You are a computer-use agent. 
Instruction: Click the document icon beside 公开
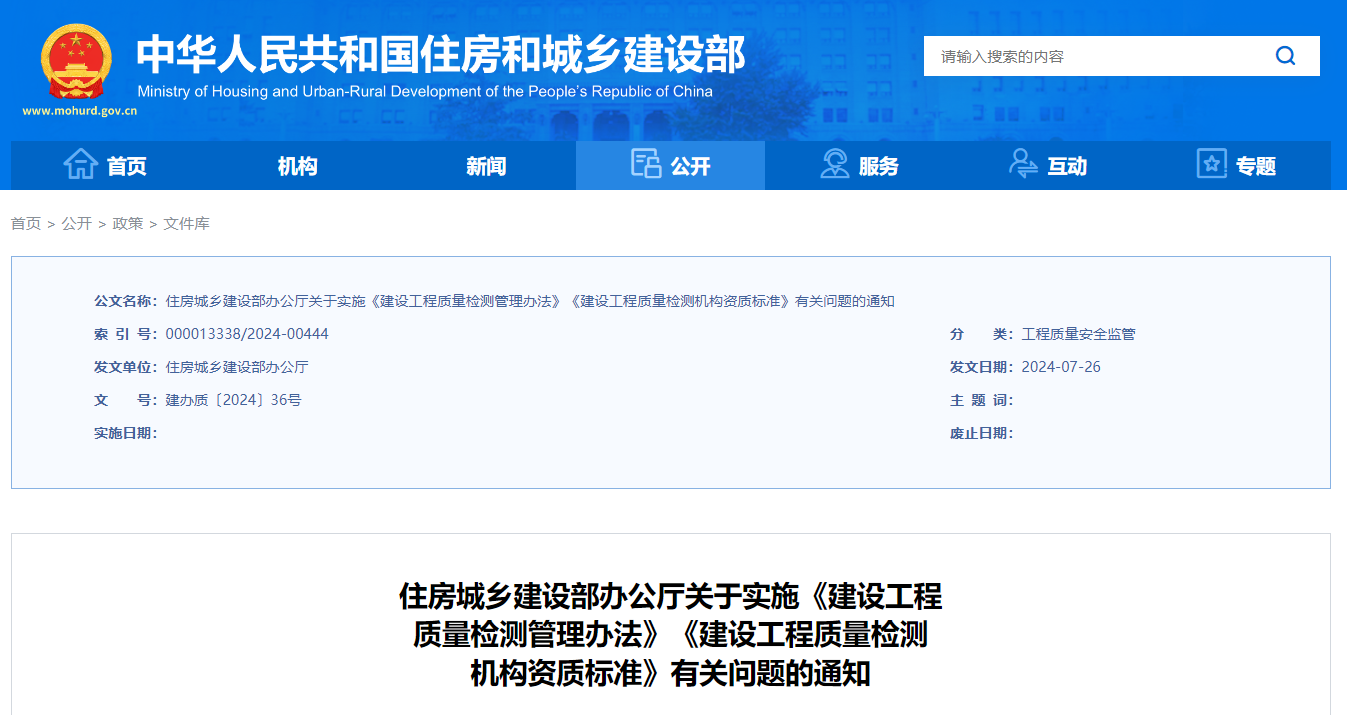[x=646, y=164]
